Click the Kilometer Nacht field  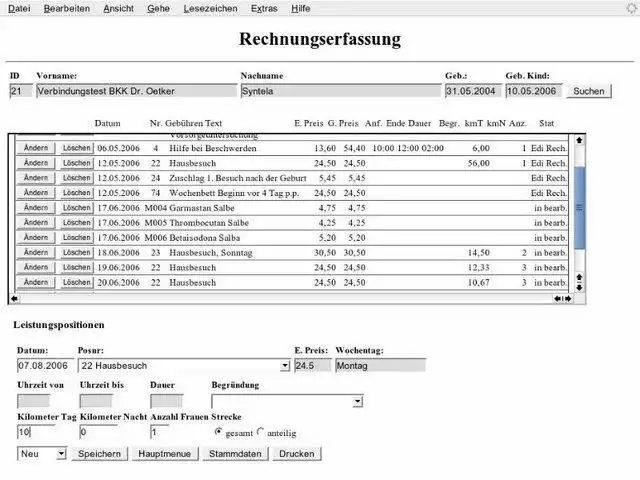point(98,432)
